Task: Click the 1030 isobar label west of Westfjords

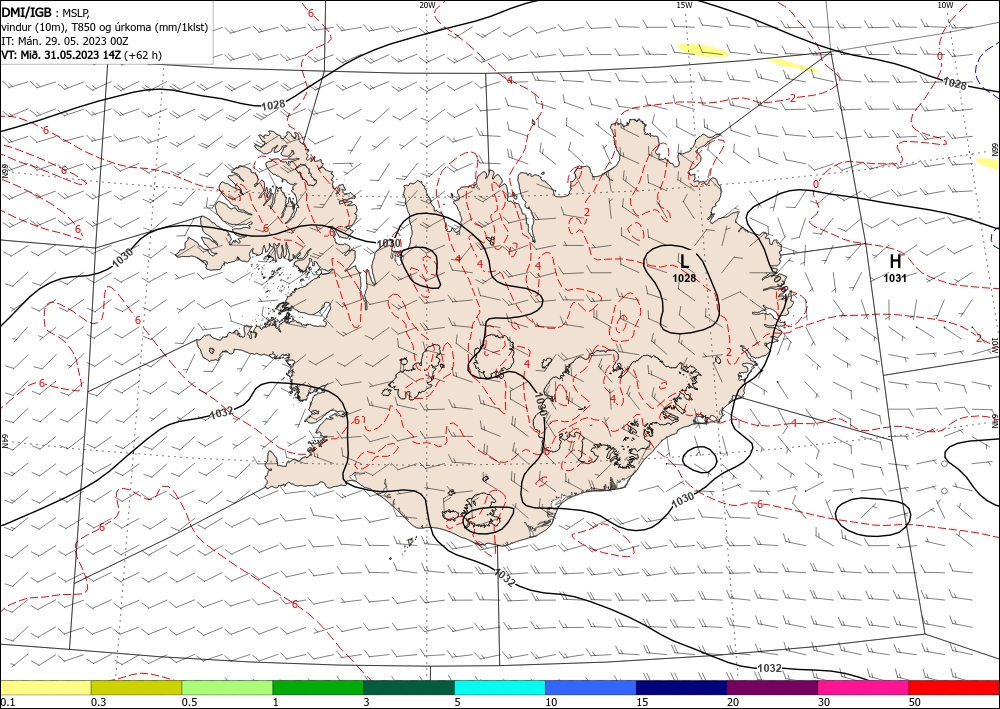Action: point(122,257)
